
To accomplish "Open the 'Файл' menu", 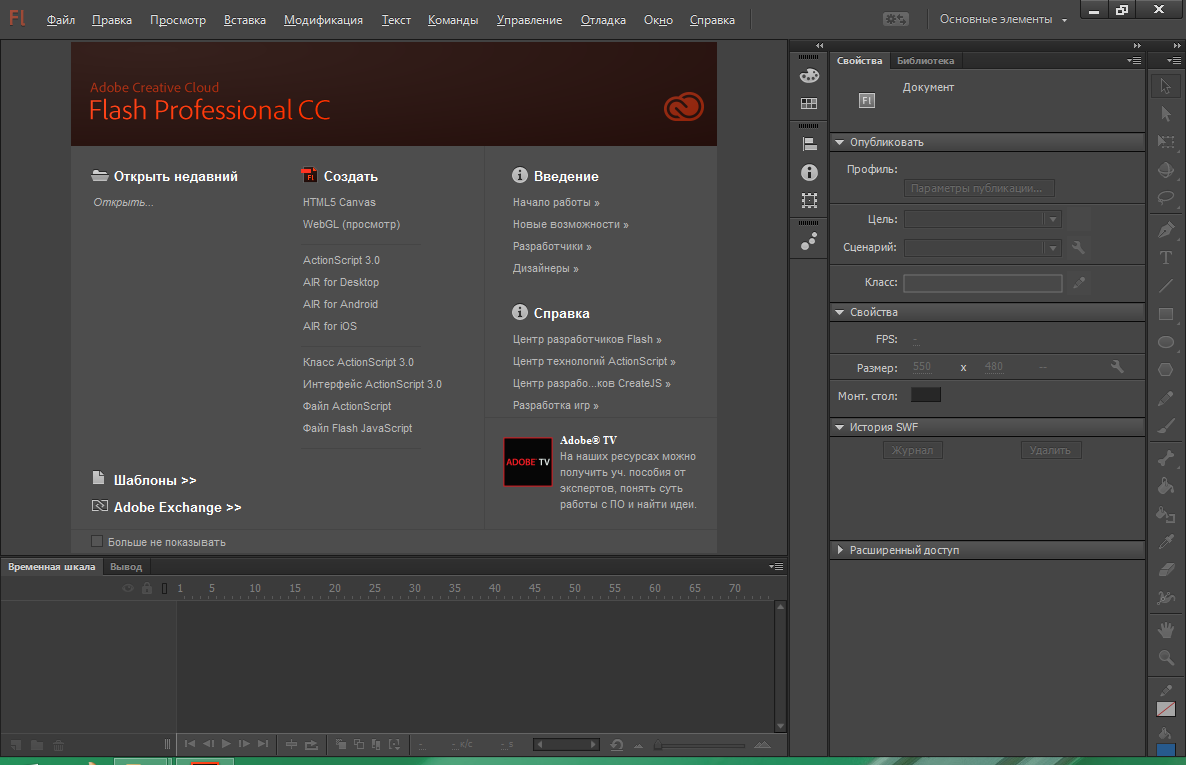I will (61, 20).
